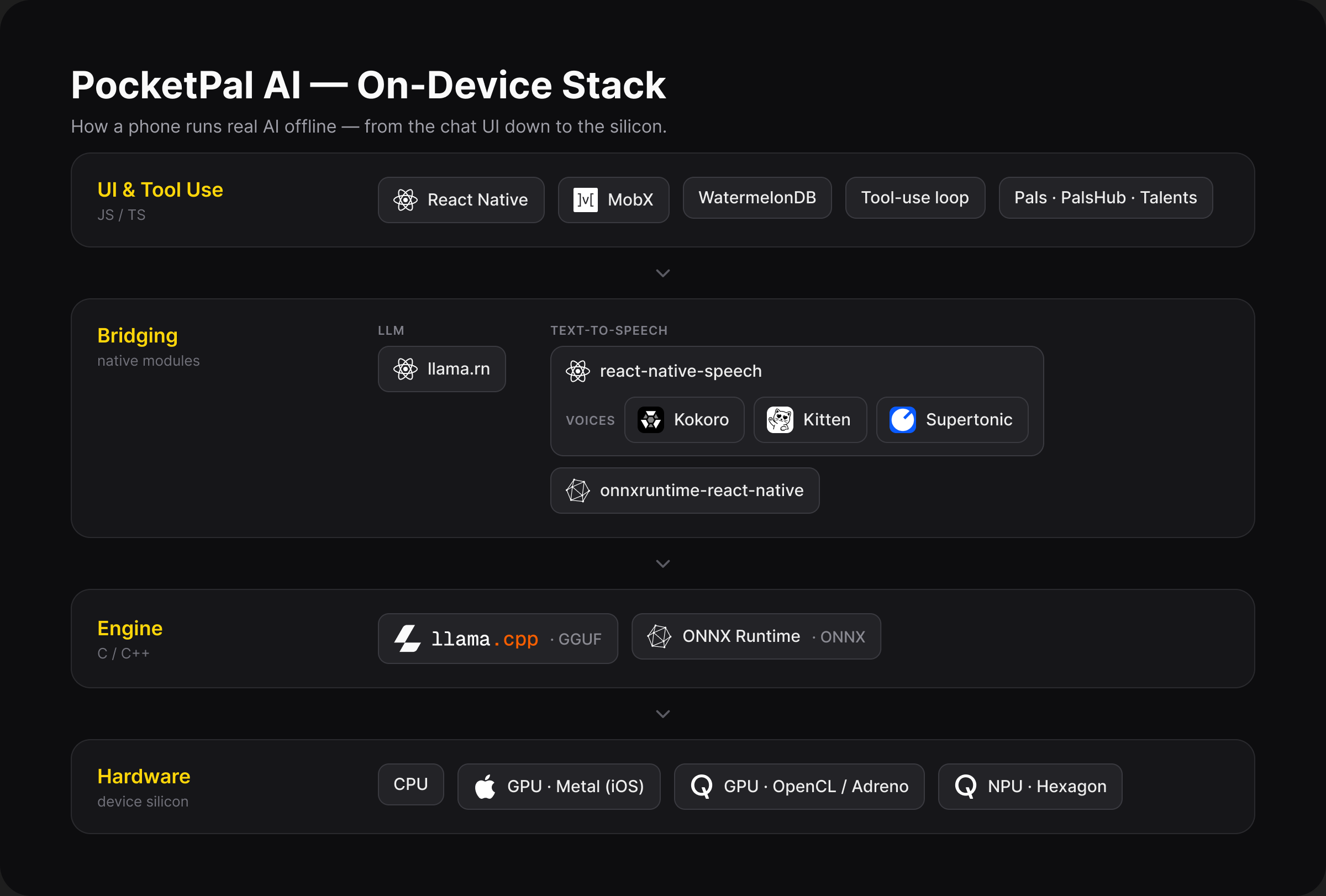Click the blue Supertonic logo icon
Viewport: 1326px width, 896px height.
(903, 420)
